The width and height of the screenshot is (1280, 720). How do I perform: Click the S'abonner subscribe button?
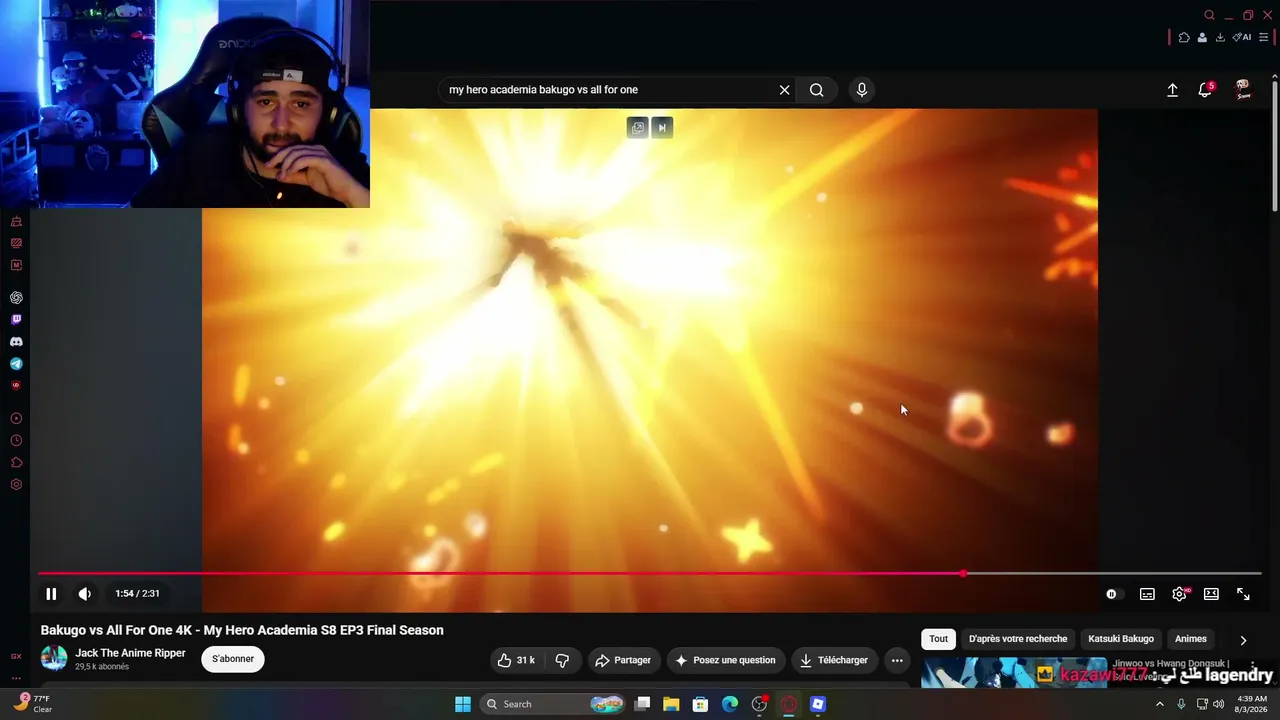click(x=233, y=659)
